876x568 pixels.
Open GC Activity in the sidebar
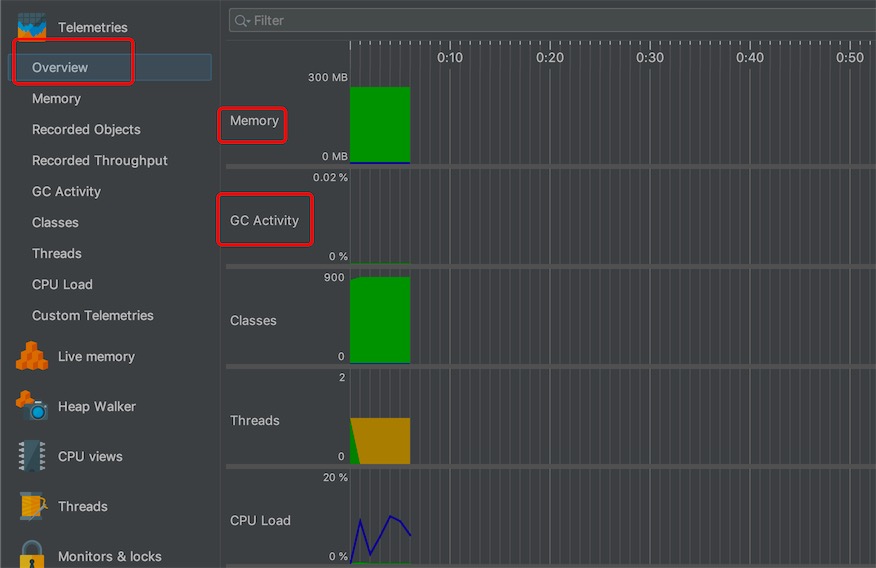(x=66, y=191)
